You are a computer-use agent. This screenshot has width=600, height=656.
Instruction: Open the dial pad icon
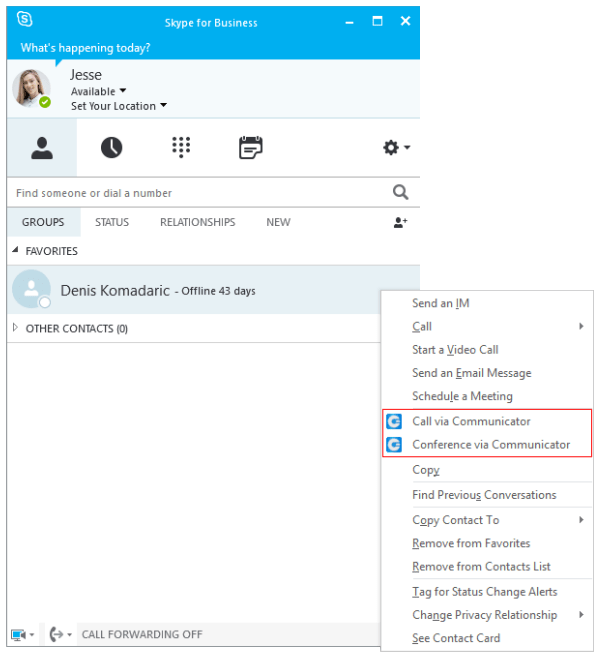[x=181, y=147]
